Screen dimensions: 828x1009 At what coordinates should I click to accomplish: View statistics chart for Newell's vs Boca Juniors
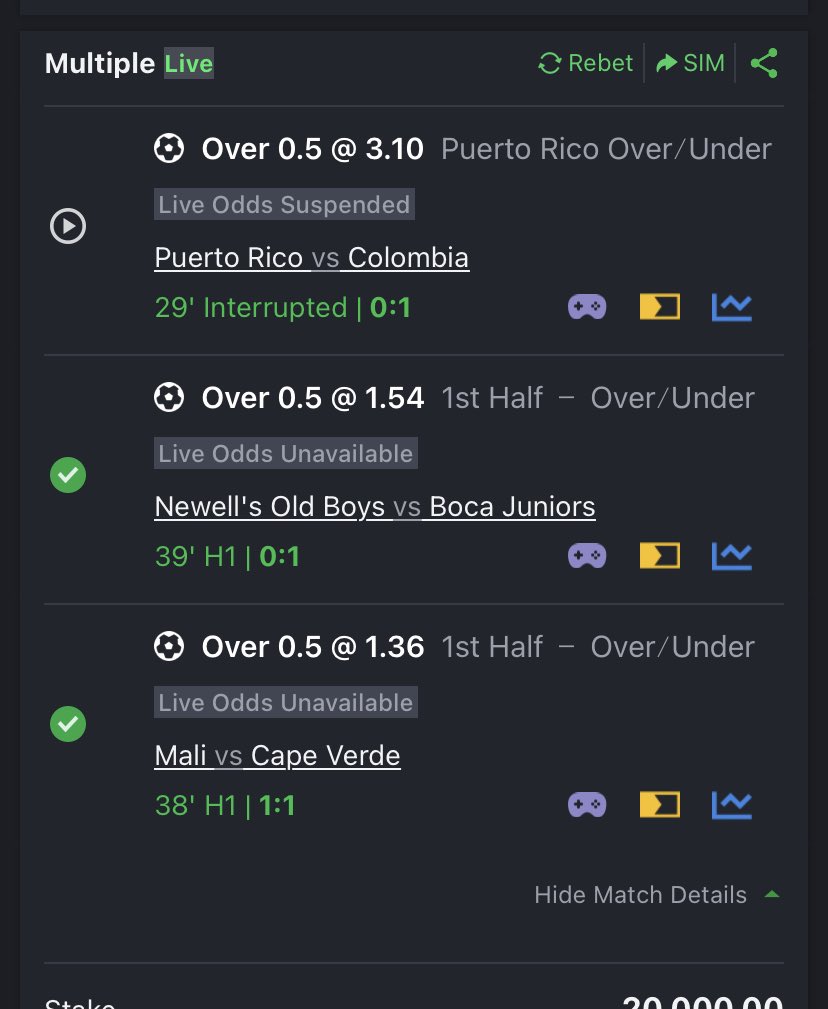(x=731, y=556)
